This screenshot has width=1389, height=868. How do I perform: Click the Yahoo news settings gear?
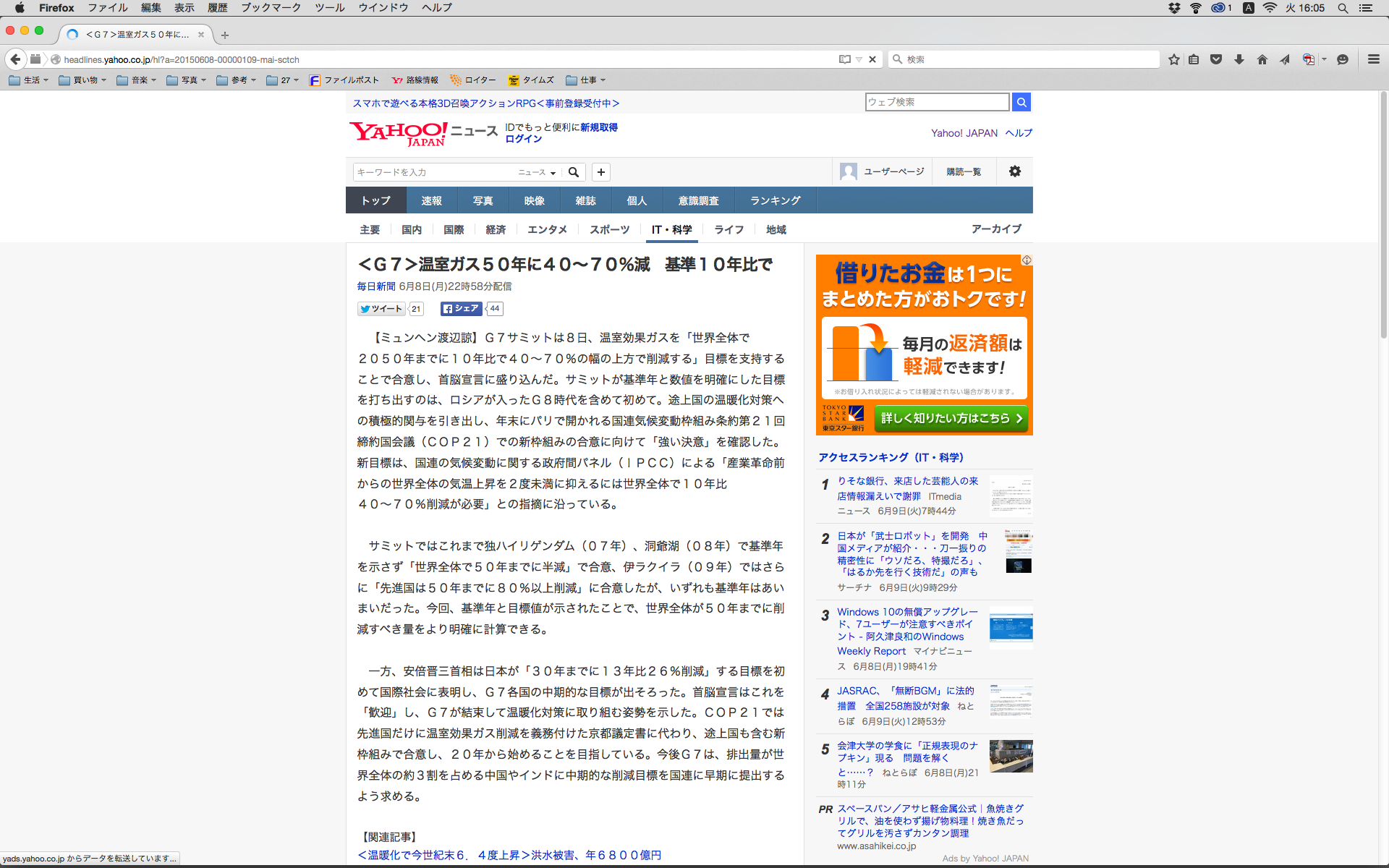[x=1015, y=171]
